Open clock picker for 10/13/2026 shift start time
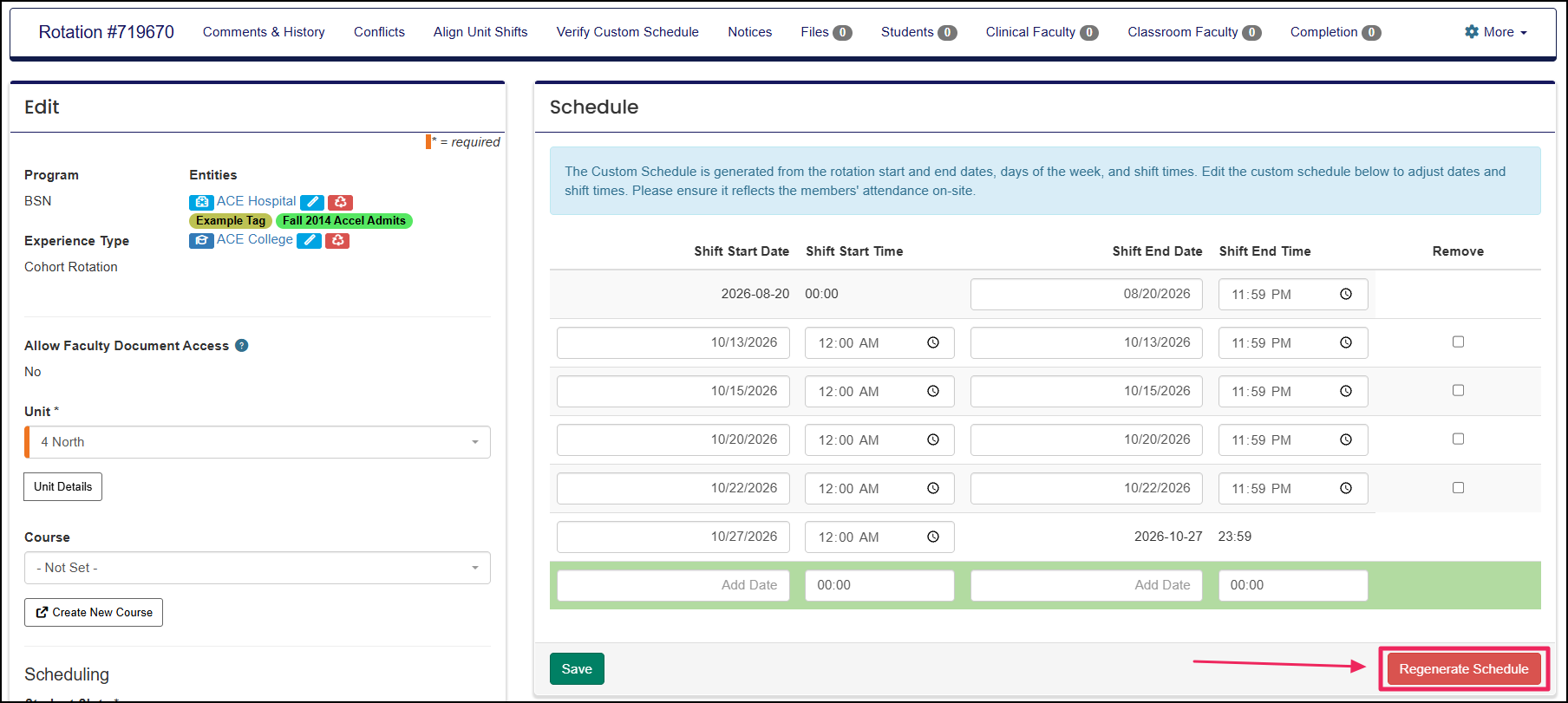This screenshot has width=1568, height=703. click(933, 342)
